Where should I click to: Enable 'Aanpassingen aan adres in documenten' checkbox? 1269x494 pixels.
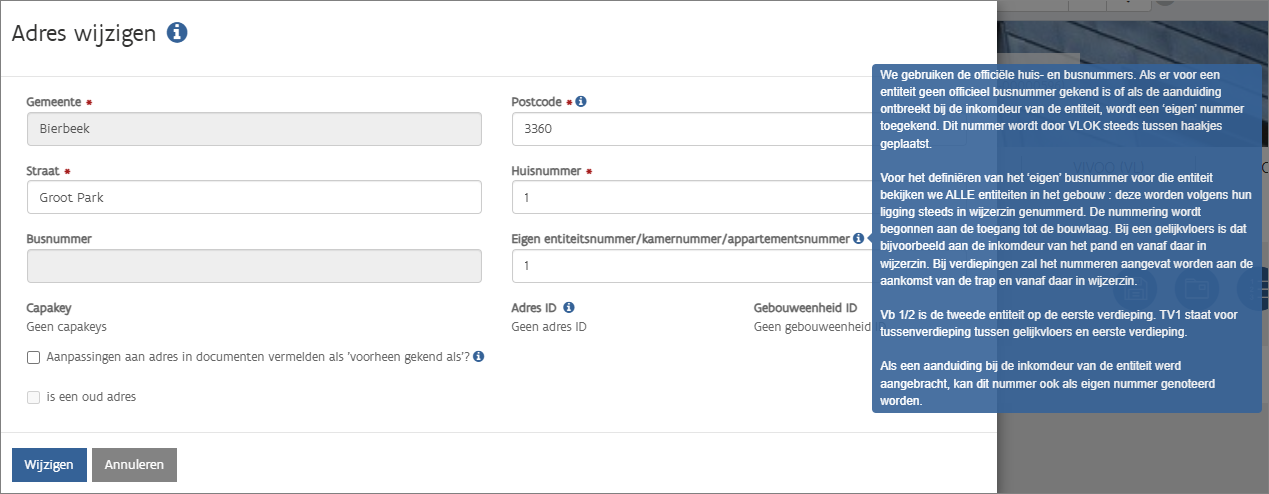(33, 357)
